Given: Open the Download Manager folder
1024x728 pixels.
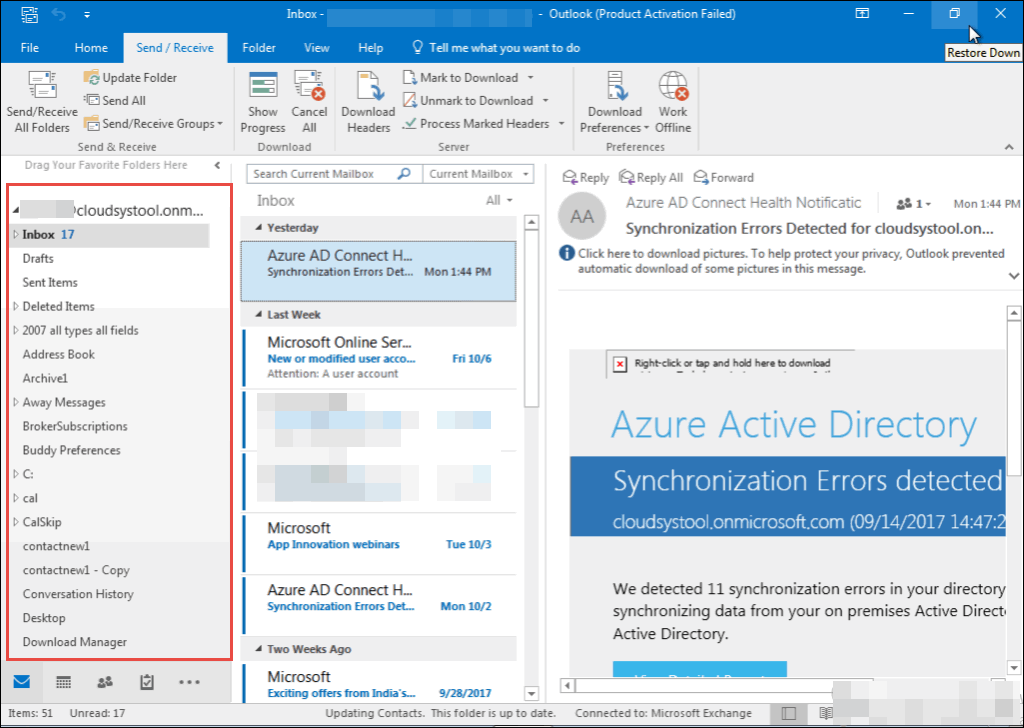Looking at the screenshot, I should coord(74,642).
